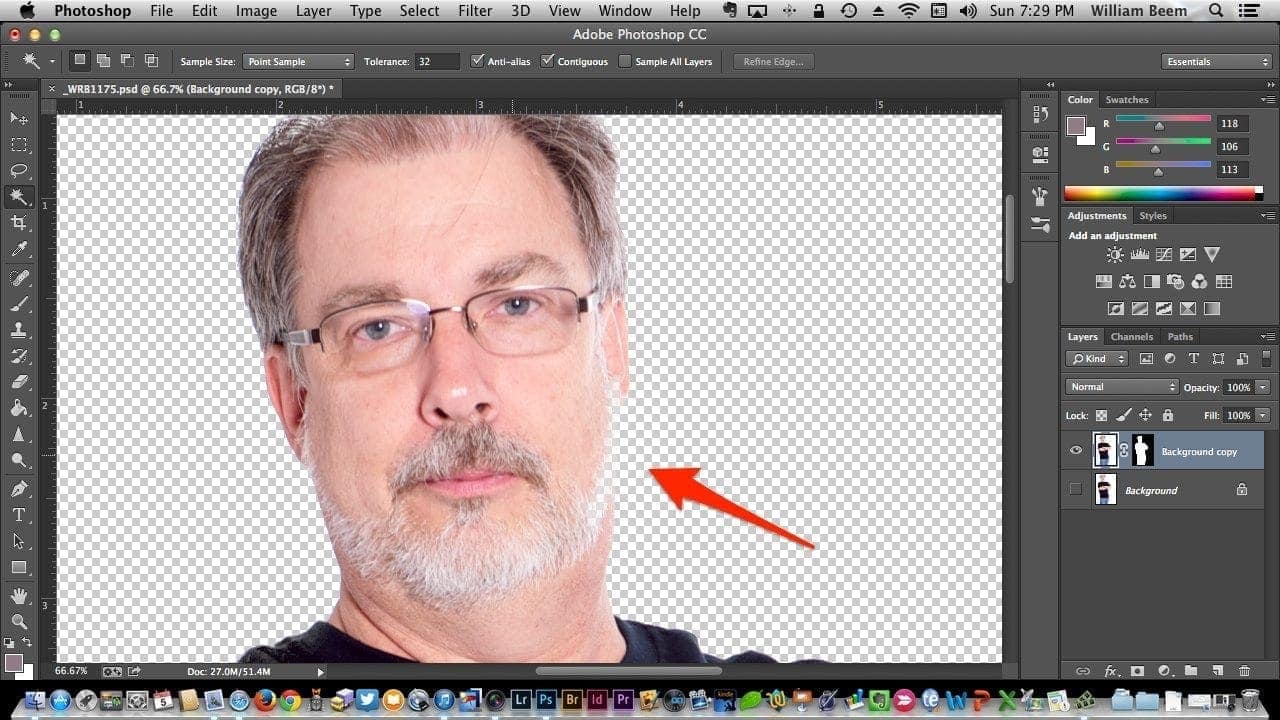
Task: Select the Rectangular Marquee tool
Action: (x=19, y=144)
